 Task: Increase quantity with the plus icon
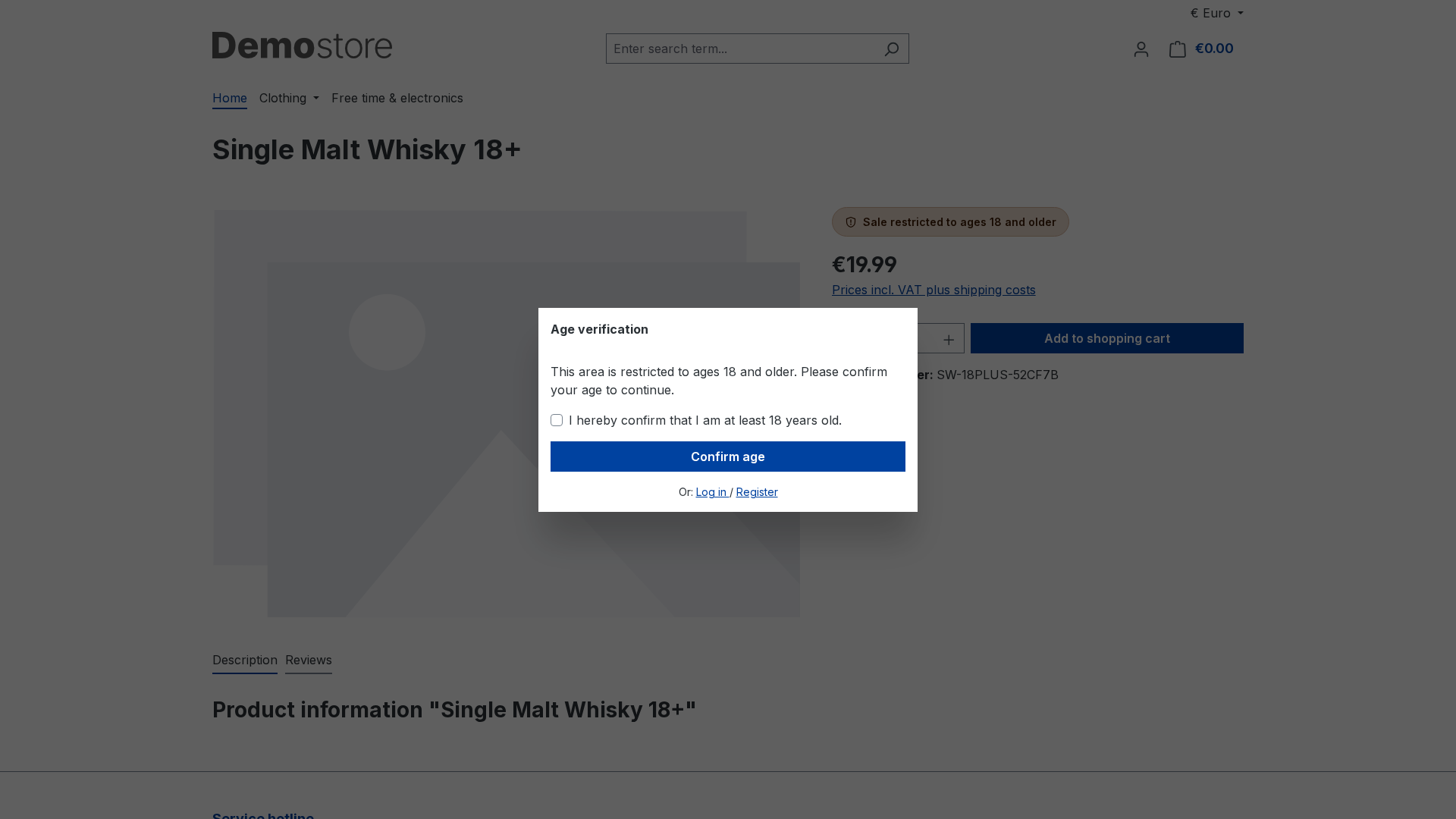pyautogui.click(x=949, y=339)
